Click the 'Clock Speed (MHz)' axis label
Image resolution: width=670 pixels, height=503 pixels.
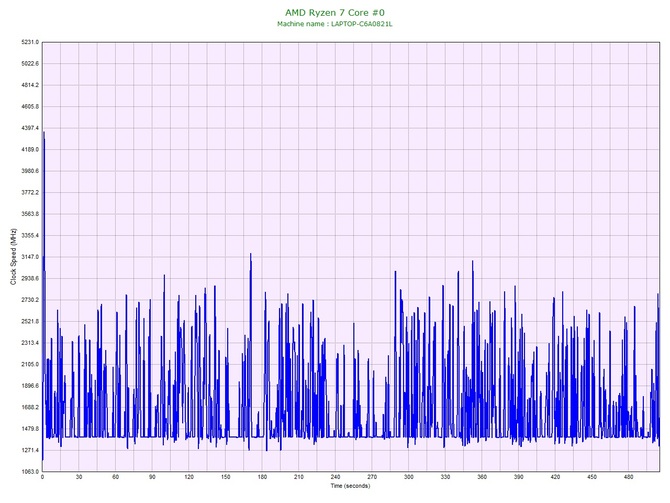point(13,256)
